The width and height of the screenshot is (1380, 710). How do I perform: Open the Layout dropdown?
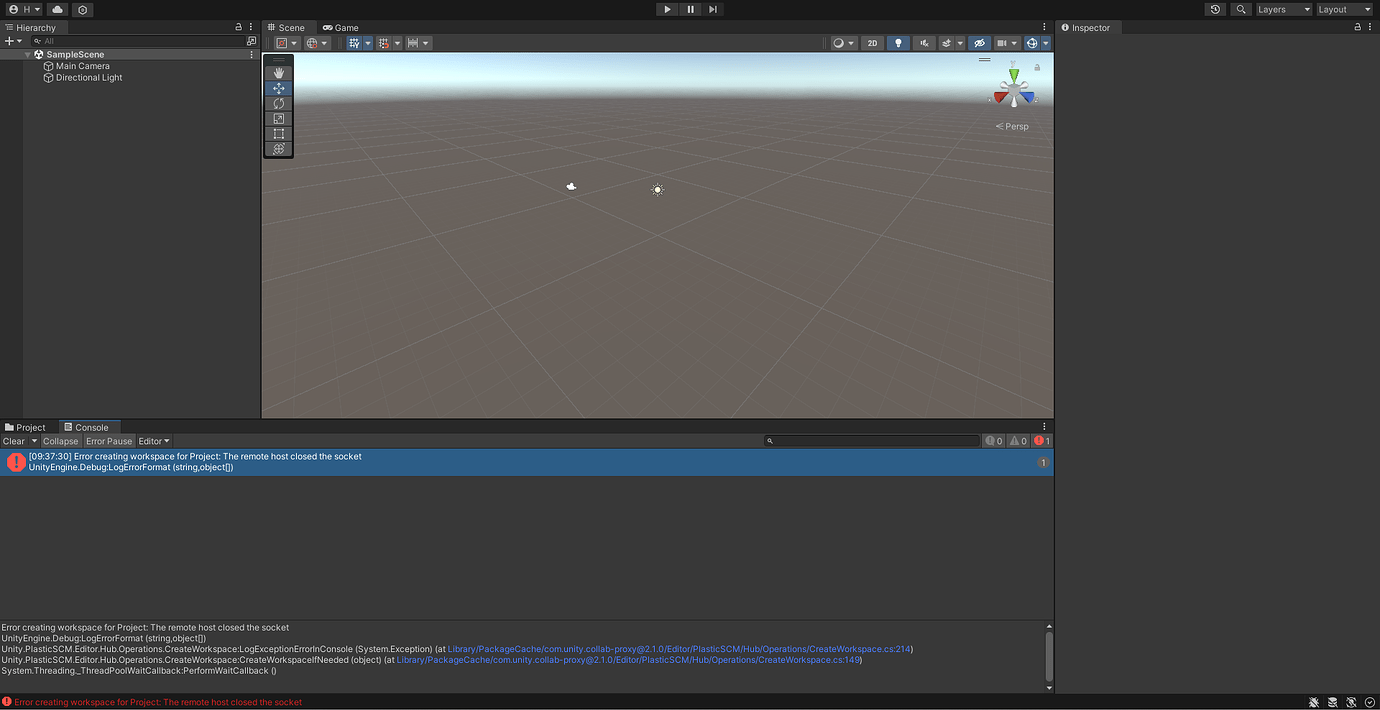coord(1343,9)
